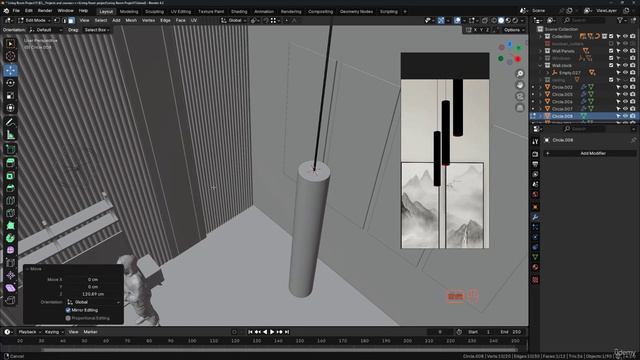The width and height of the screenshot is (640, 360).
Task: Select the Cursor tool in viewport toolbar
Action: [x=10, y=56]
